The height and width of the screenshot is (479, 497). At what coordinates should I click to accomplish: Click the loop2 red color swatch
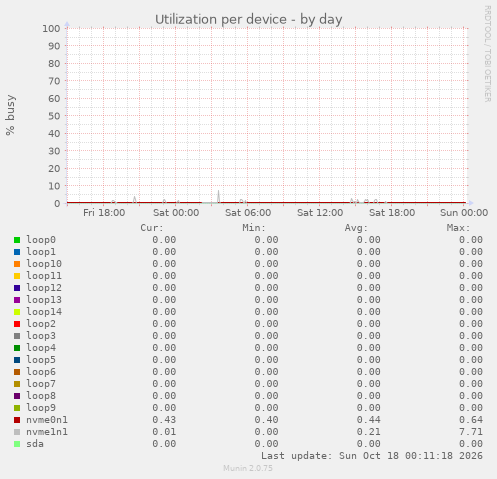click(x=17, y=324)
